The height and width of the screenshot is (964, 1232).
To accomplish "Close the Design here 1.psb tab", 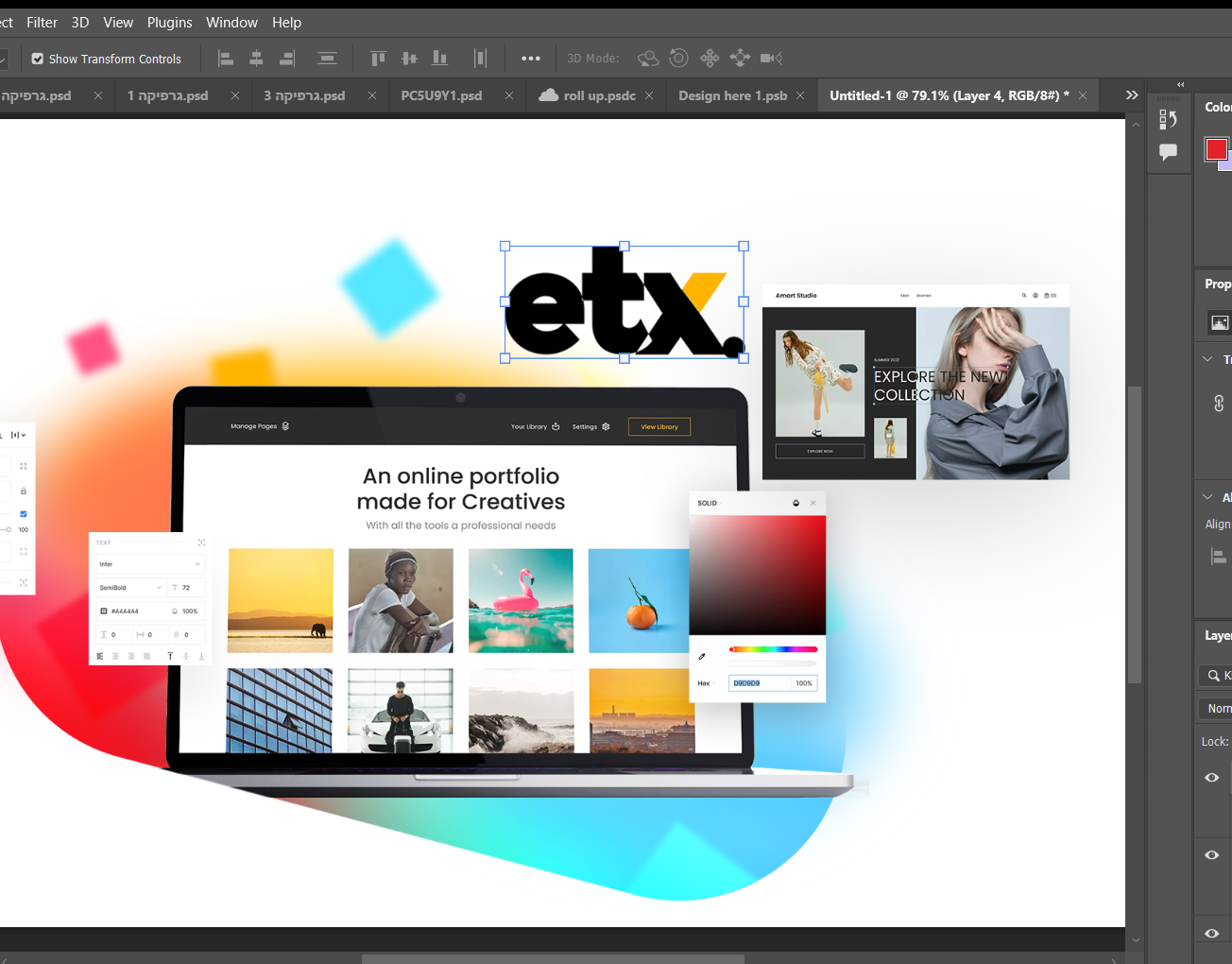I will pyautogui.click(x=800, y=95).
